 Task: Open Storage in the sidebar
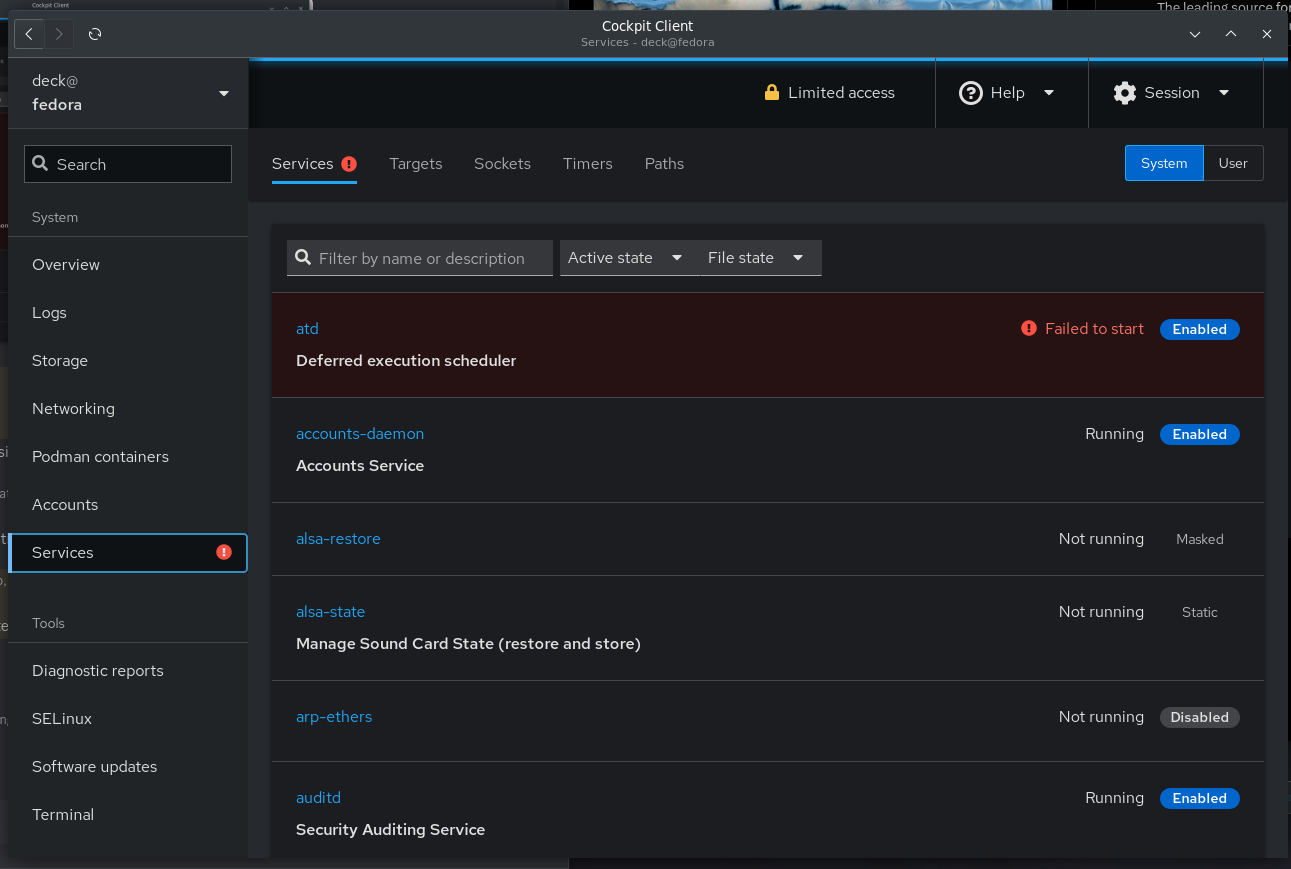pos(128,361)
